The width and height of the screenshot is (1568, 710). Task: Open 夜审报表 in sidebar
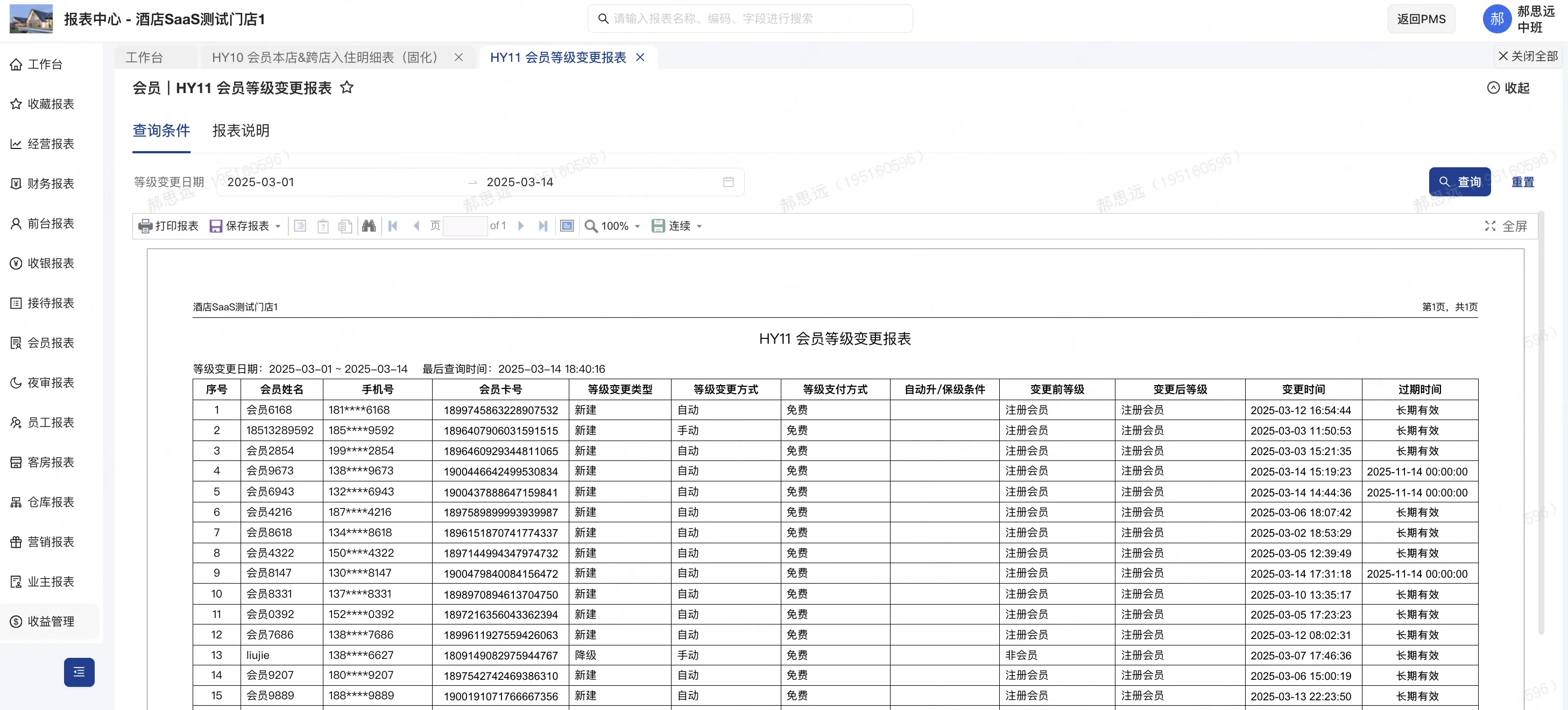tap(42, 382)
